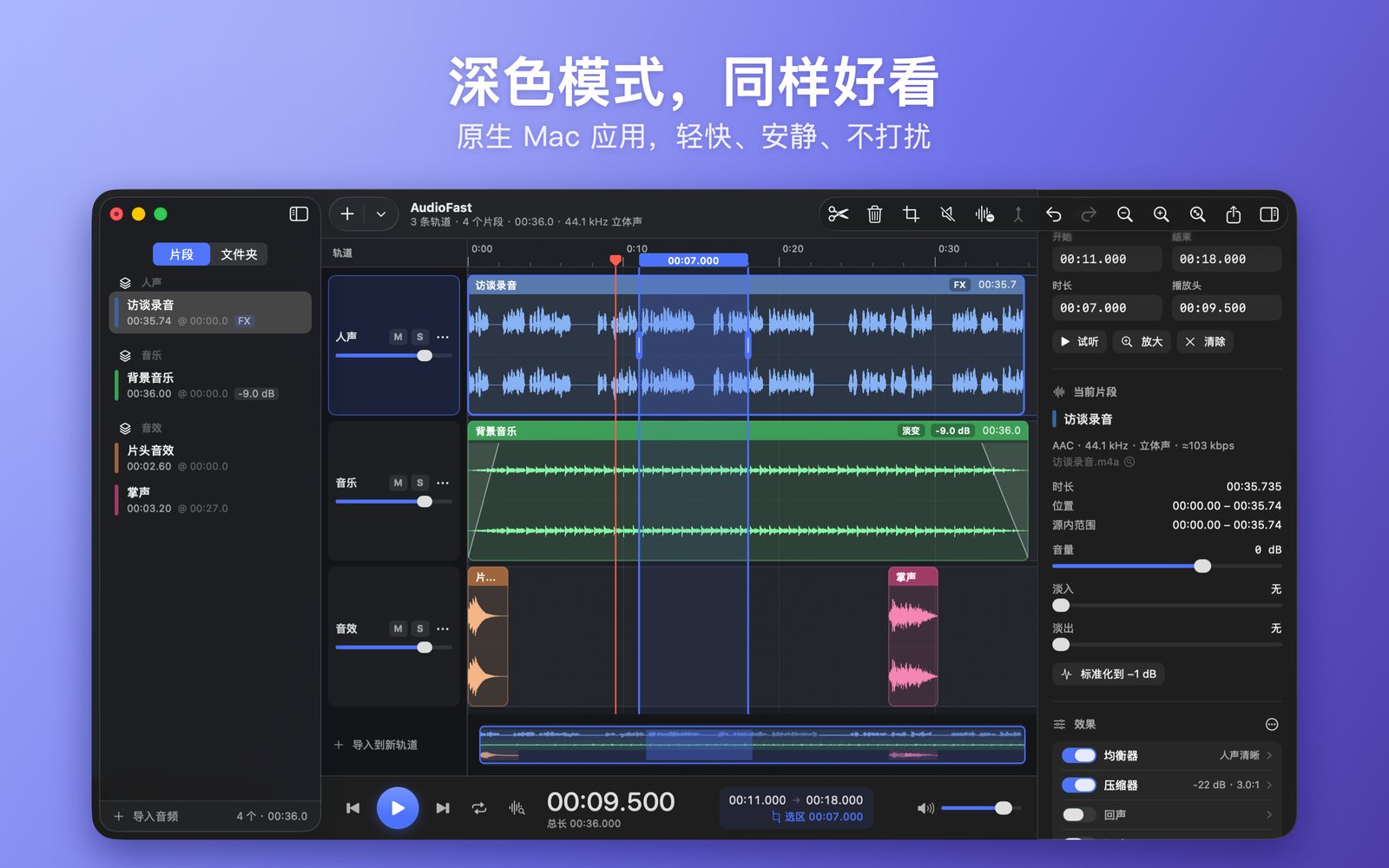Image resolution: width=1389 pixels, height=868 pixels.
Task: Open more options for 人声 track
Action: coord(443,337)
